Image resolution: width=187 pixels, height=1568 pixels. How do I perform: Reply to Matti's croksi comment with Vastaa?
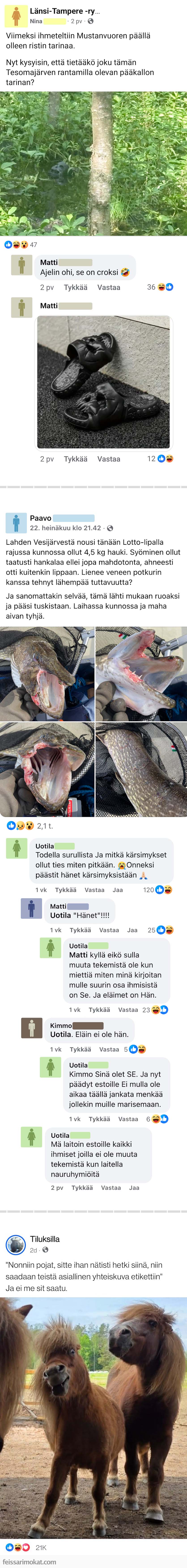point(108,287)
